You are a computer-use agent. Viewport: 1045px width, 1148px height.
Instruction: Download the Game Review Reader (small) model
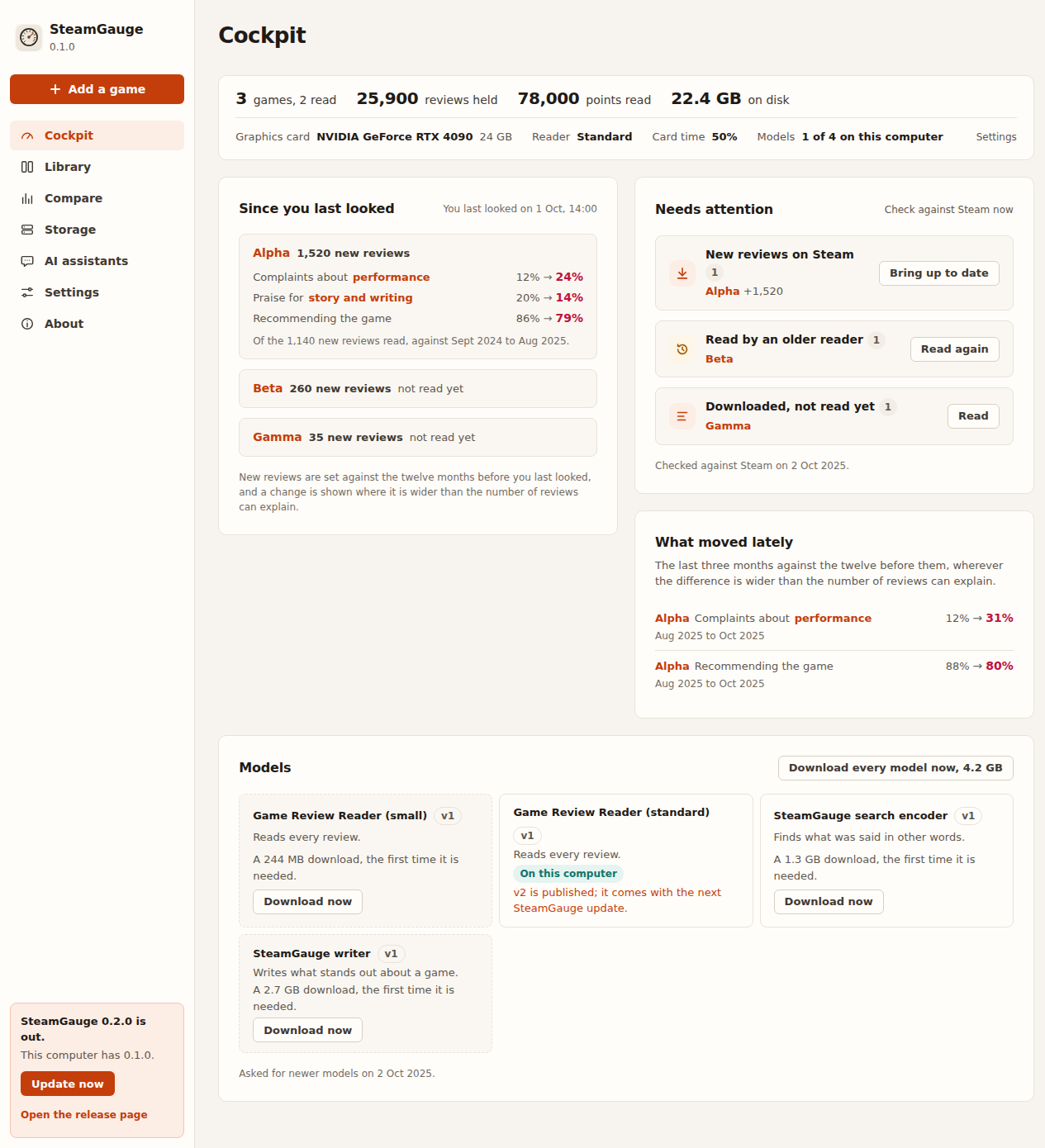pos(307,902)
